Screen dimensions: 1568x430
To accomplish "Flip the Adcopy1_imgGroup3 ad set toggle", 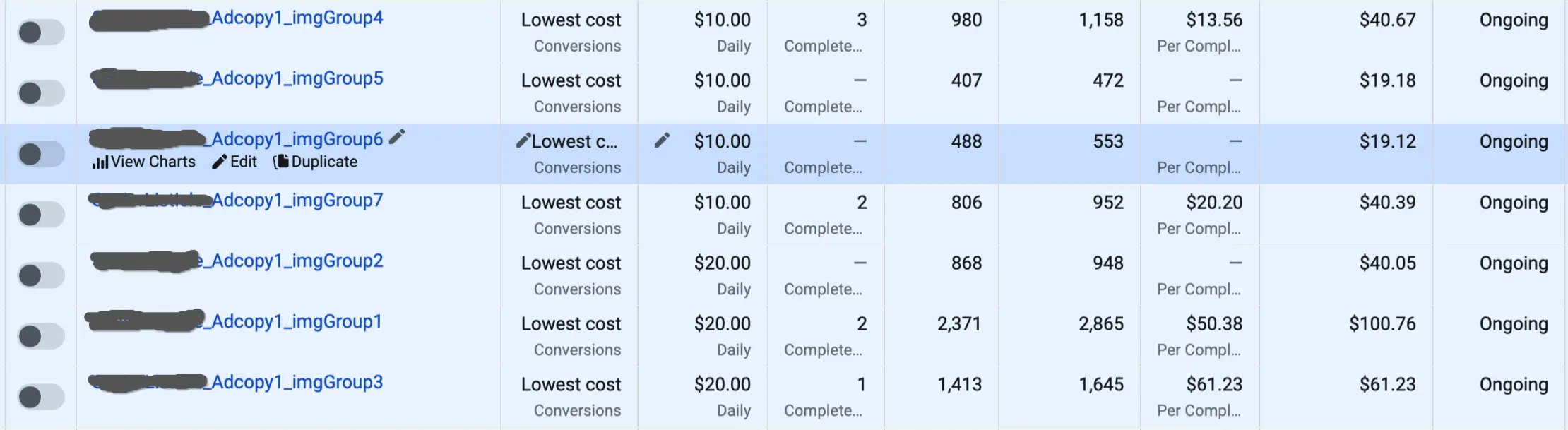I will pyautogui.click(x=41, y=397).
